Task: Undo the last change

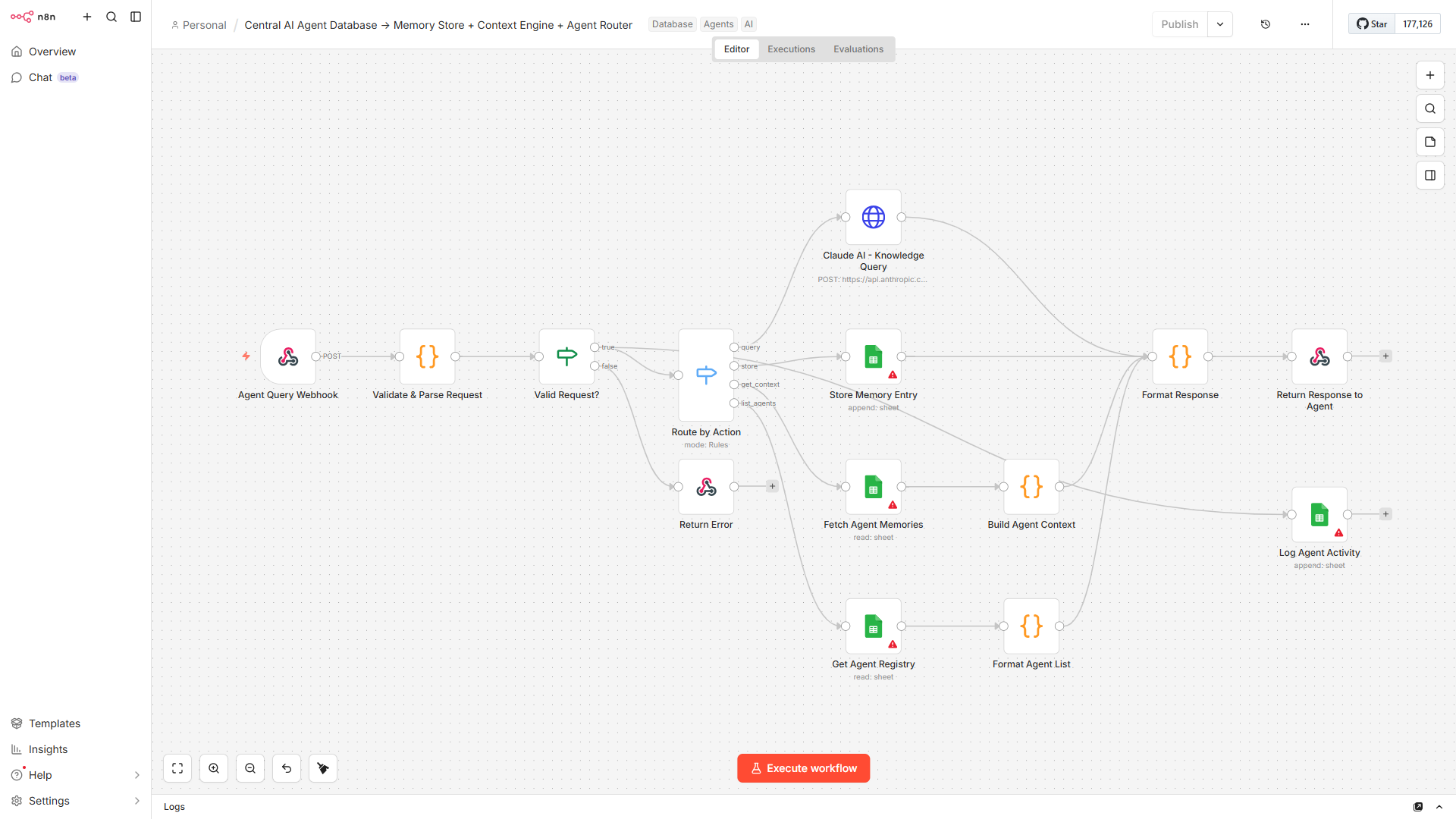Action: 286,767
